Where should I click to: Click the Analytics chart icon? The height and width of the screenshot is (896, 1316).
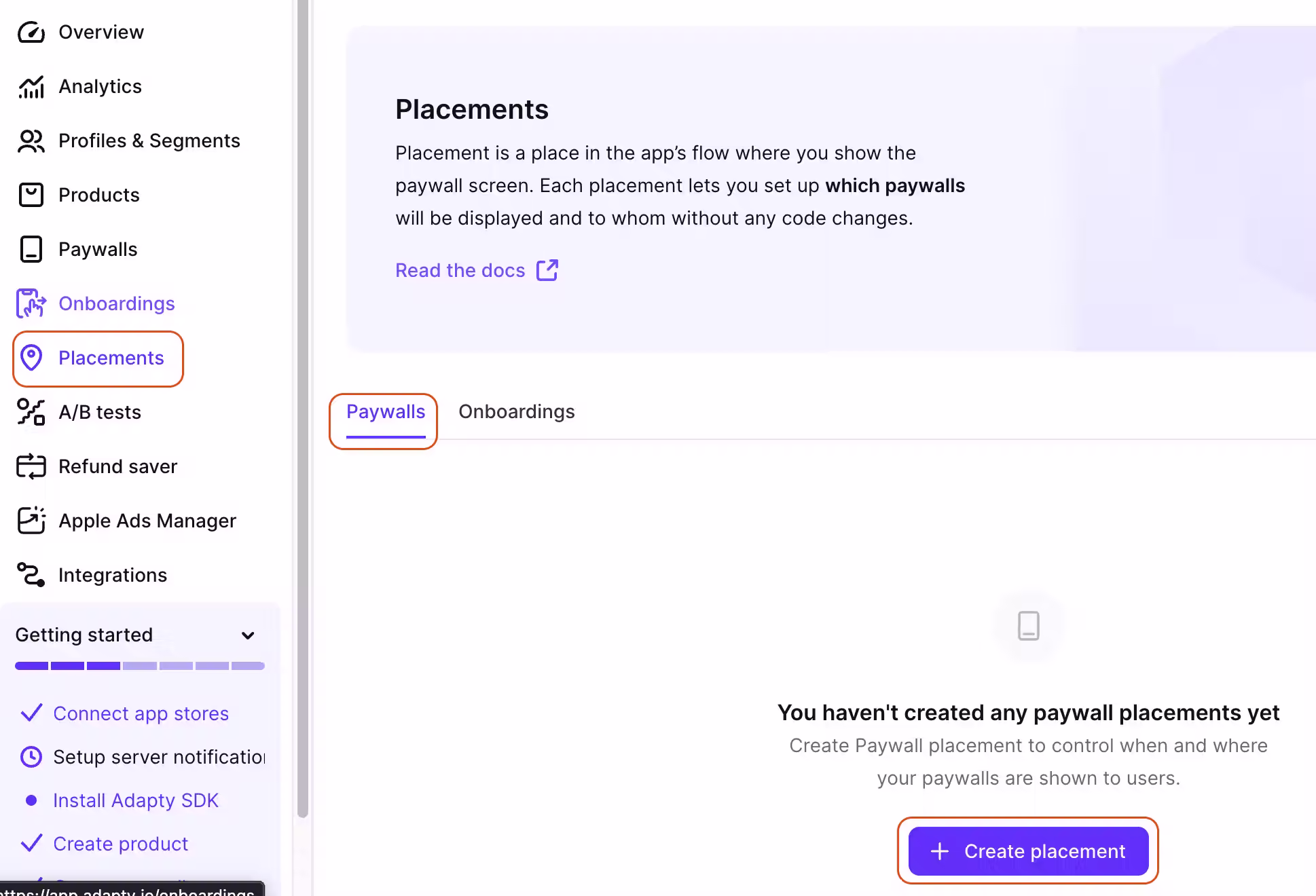31,86
